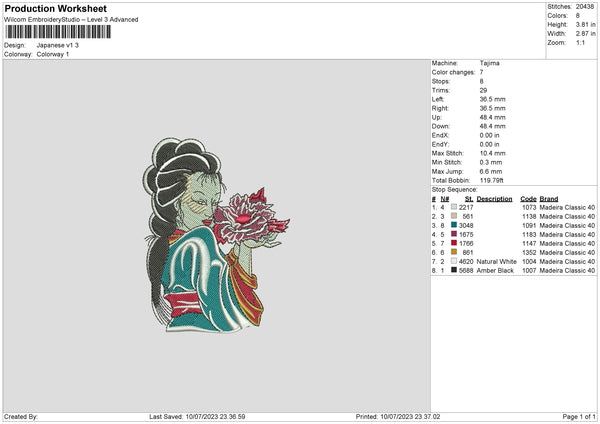Click stitch count '1766' in stop row 5
This screenshot has height=424, width=600.
point(466,243)
